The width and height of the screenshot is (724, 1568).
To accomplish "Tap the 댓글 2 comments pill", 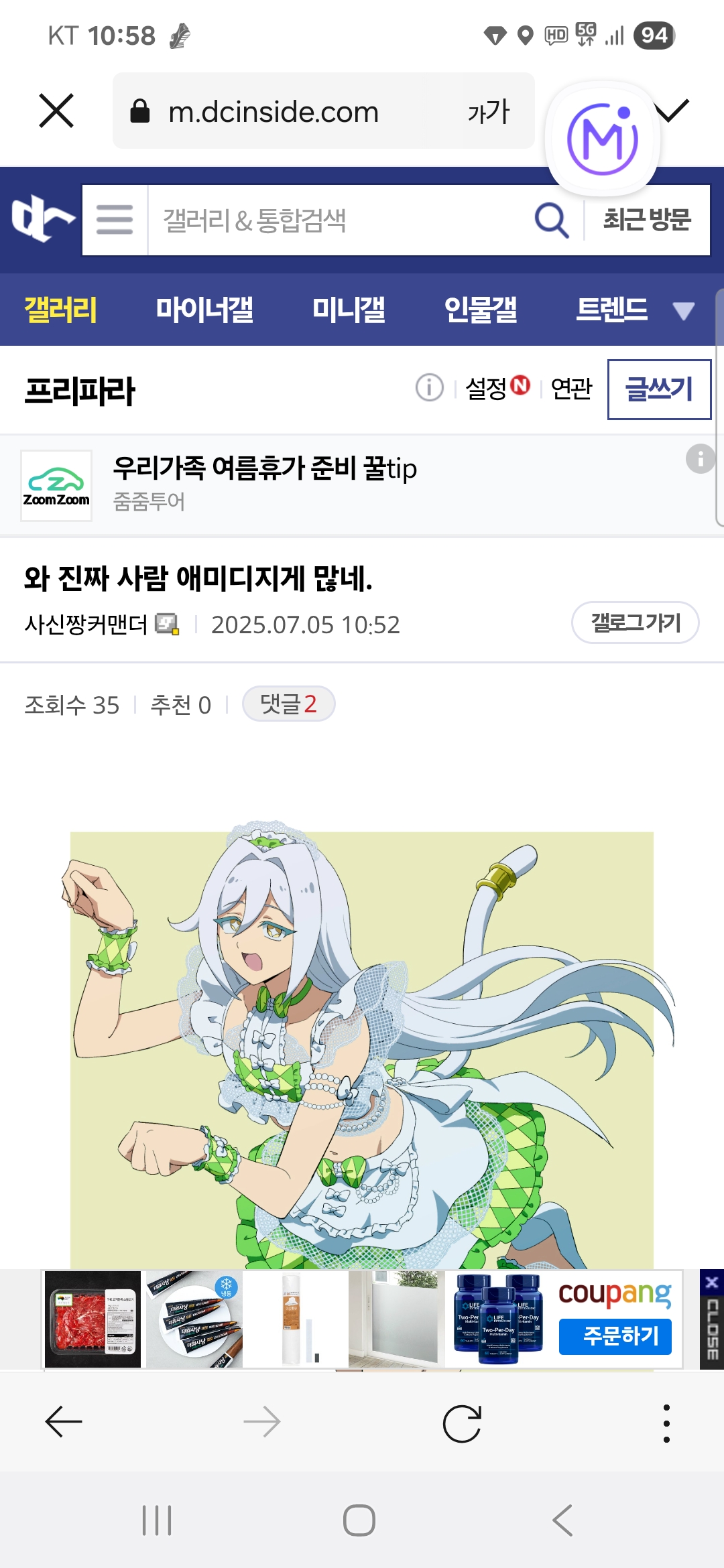I will 288,704.
